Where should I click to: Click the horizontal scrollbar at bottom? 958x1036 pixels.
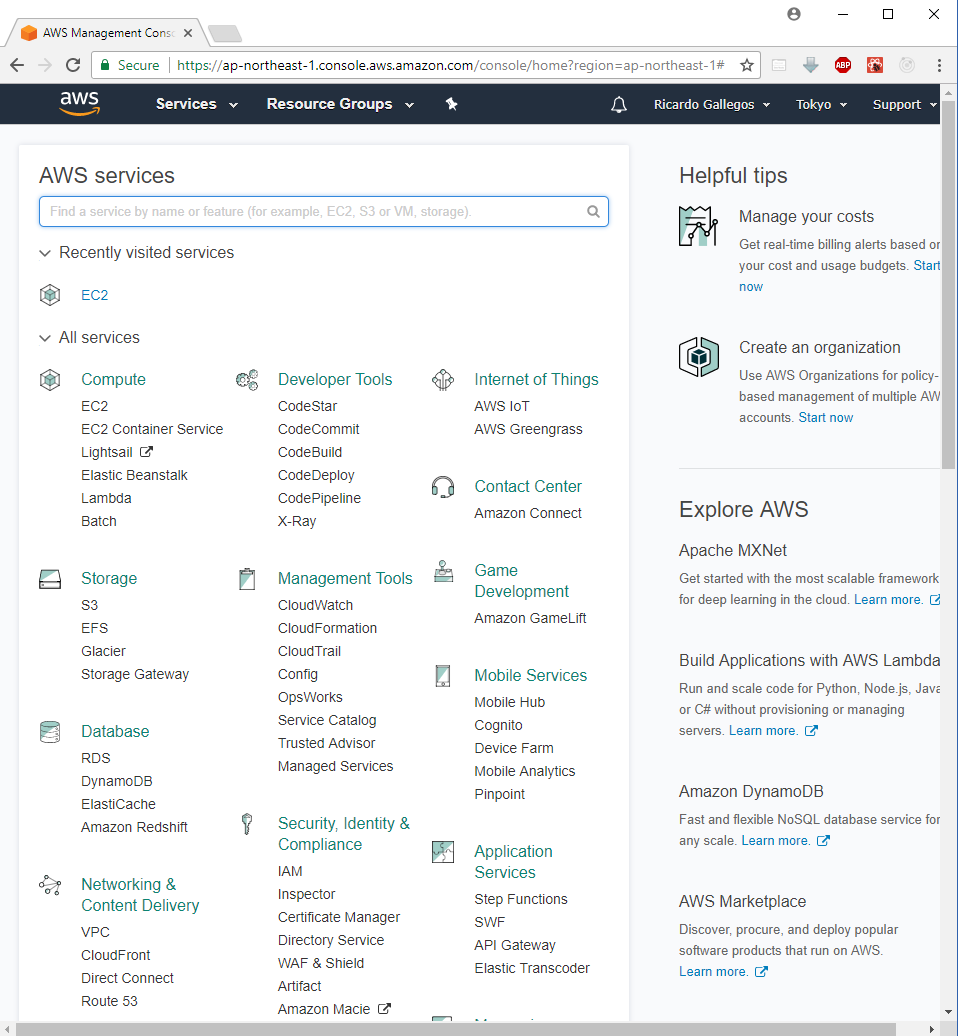[456, 1029]
